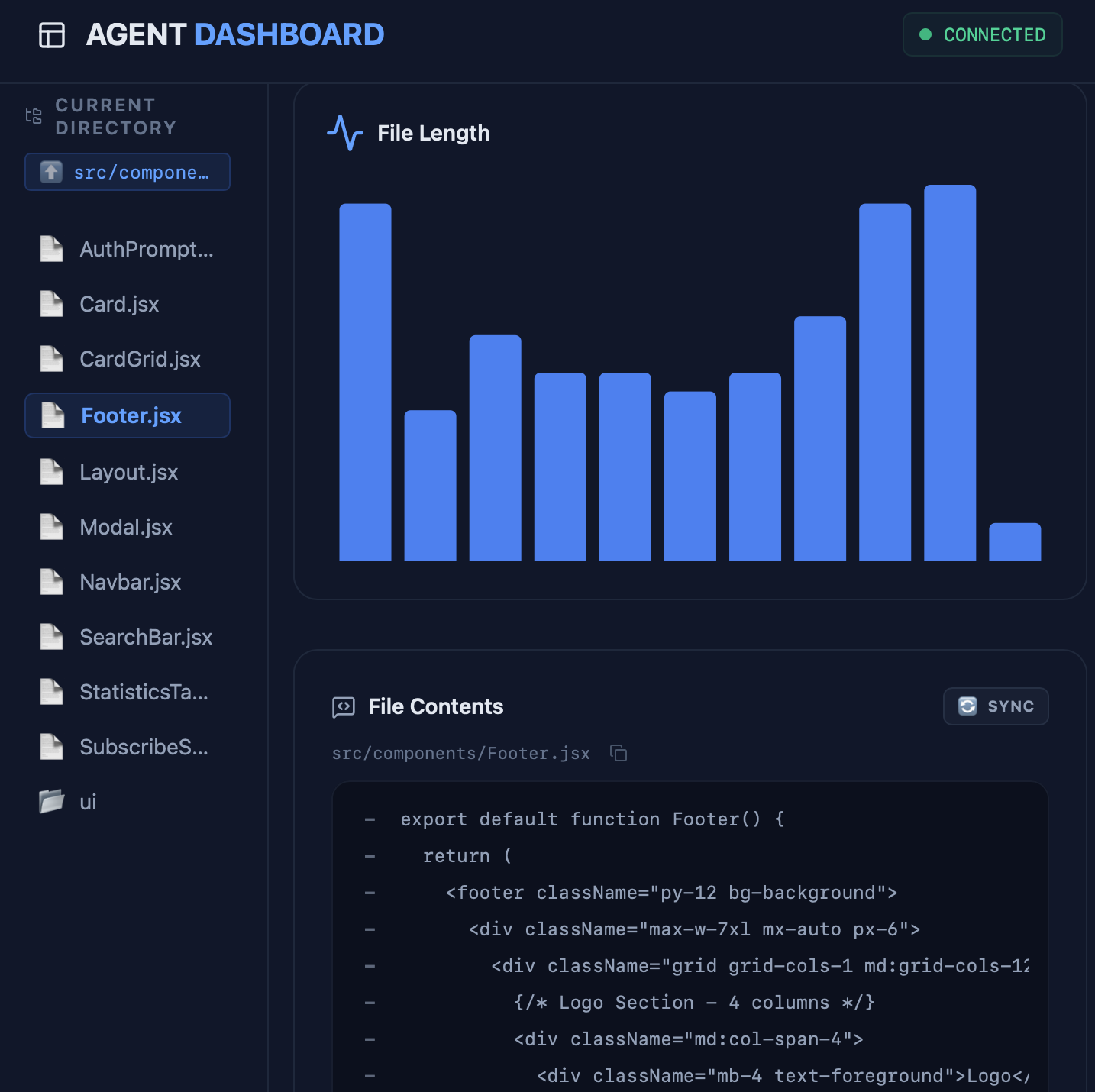
Task: Click the CURRENT DIRECTORY label
Action: coord(116,116)
